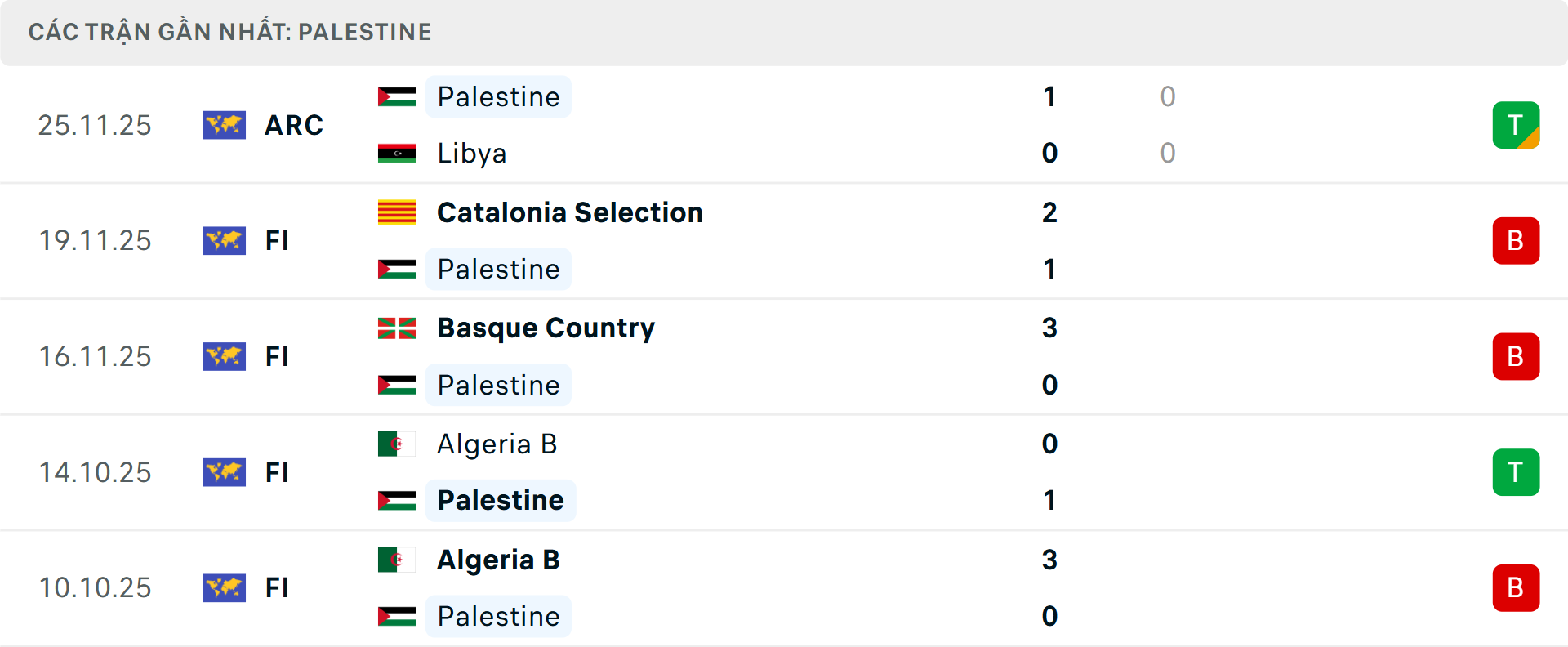Click the green T badge for the Algeria B win
The width and height of the screenshot is (1568, 647).
[1516, 472]
